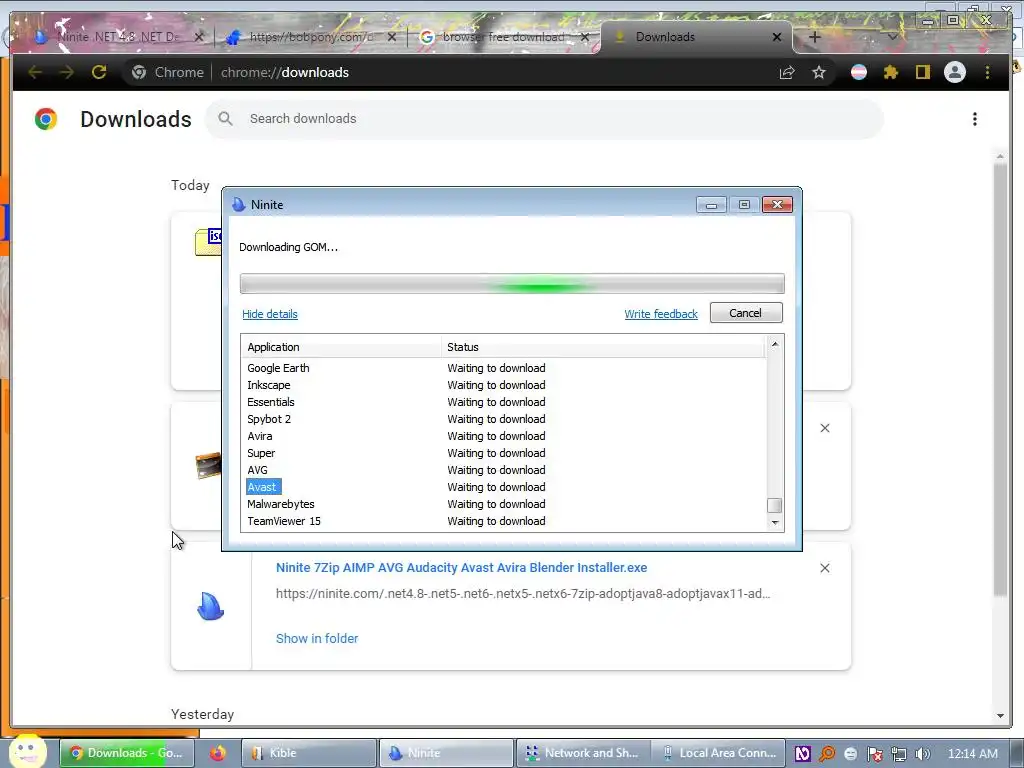Click in Search downloads field
1024x768 pixels.
[x=545, y=119]
